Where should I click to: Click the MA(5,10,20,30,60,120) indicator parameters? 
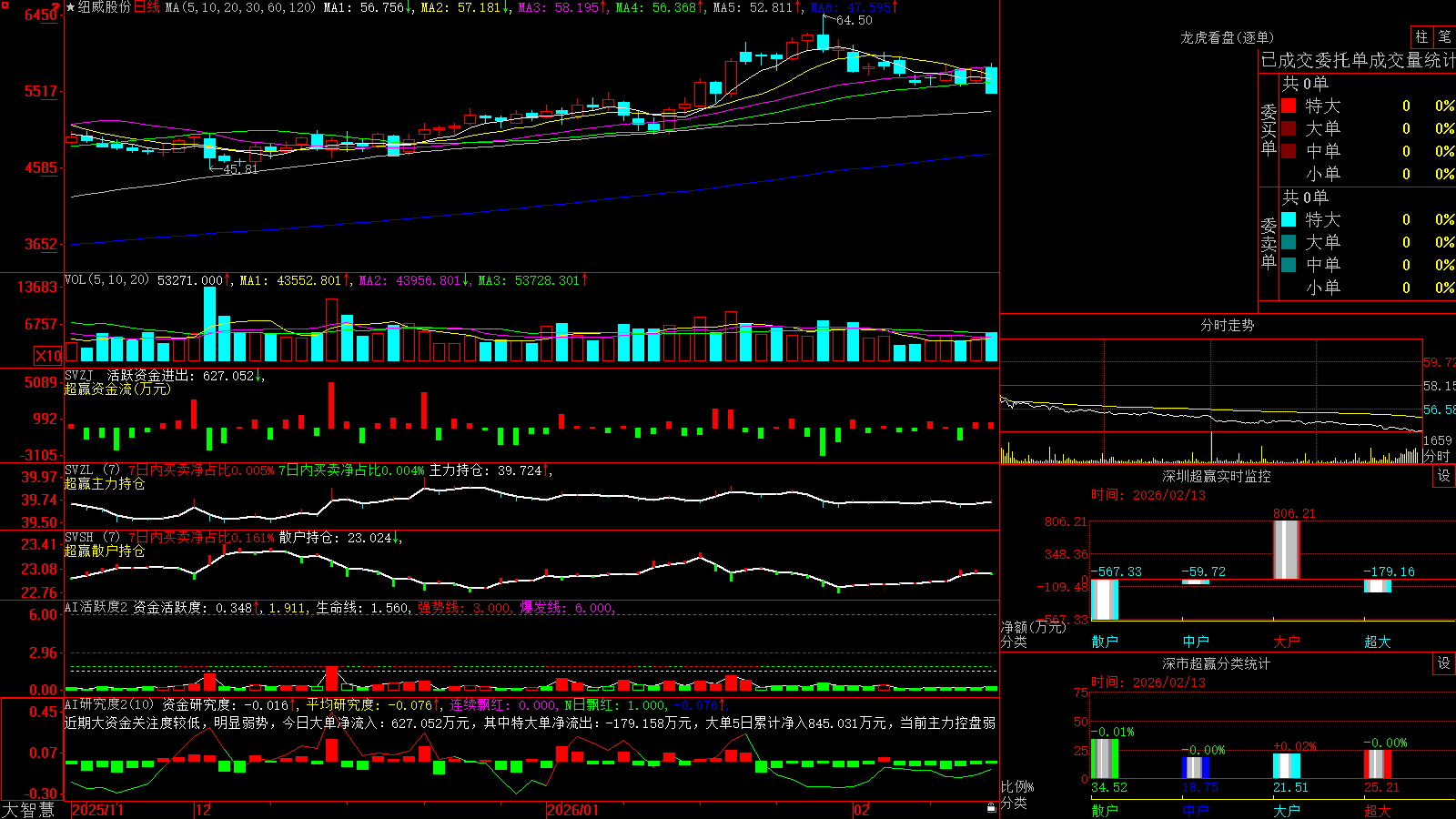[x=240, y=7]
